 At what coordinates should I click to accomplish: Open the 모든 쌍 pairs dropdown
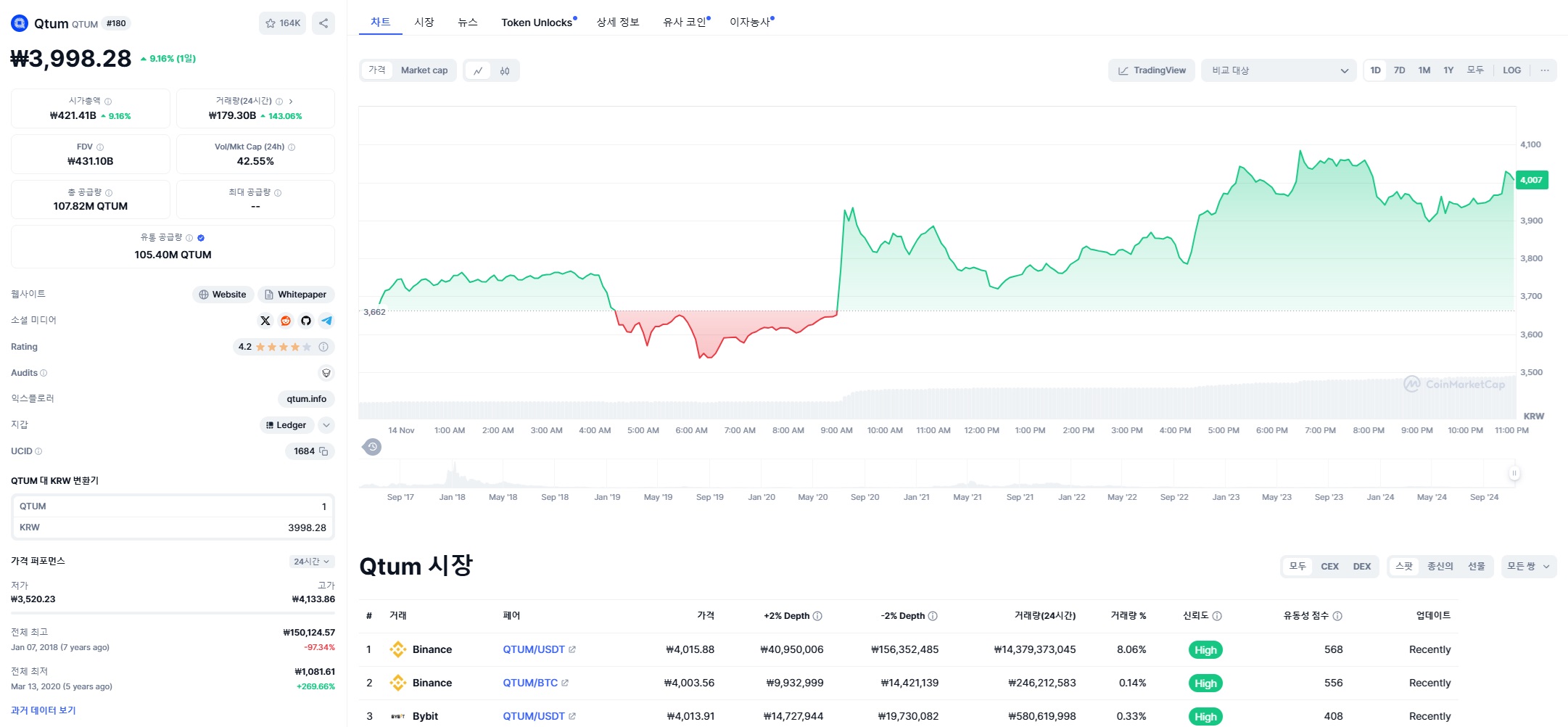coord(1529,567)
